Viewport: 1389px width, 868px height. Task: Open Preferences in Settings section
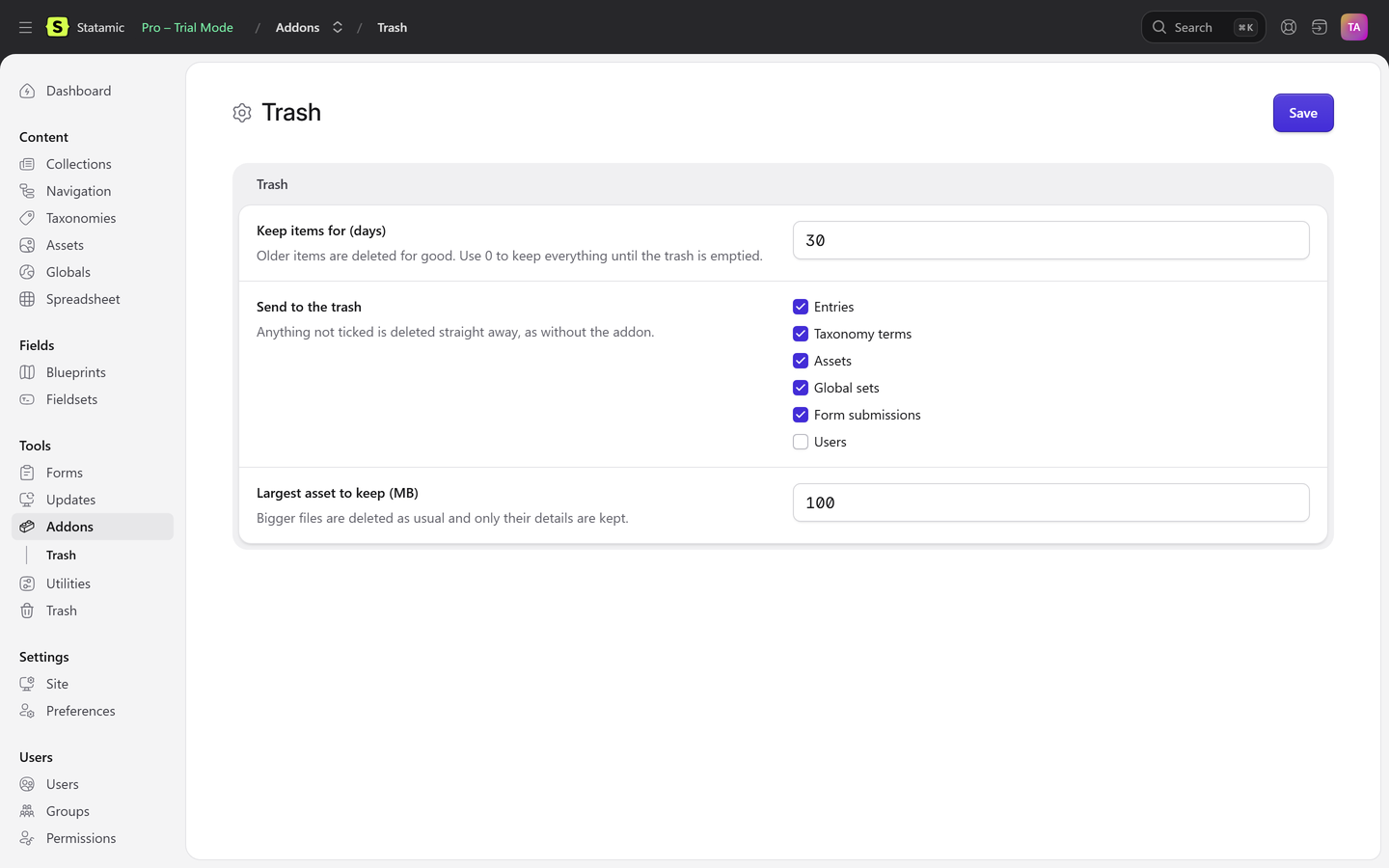pyautogui.click(x=80, y=711)
